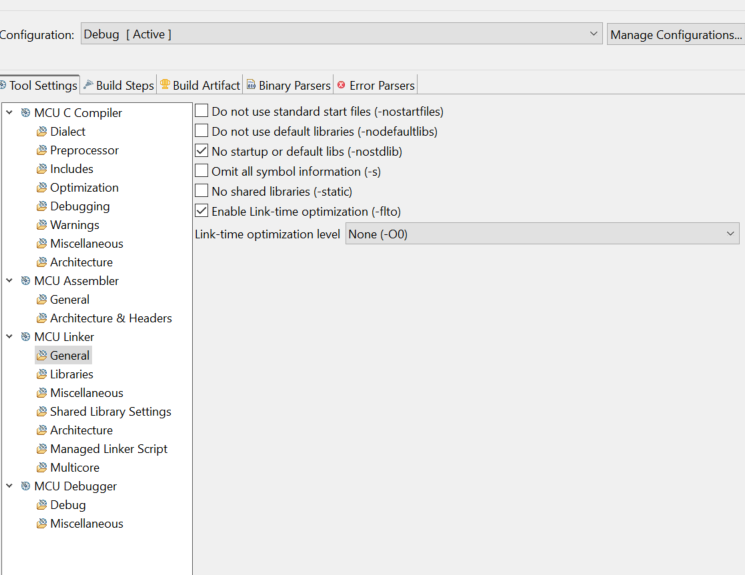Uncheck No startup or default libs
Screen dimensions: 745x575
pos(202,151)
